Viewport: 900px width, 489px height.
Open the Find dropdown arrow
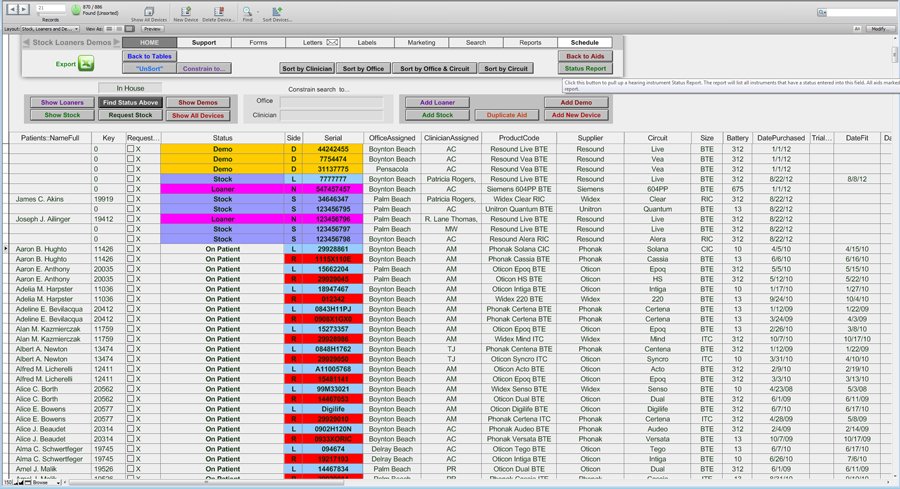(x=257, y=11)
